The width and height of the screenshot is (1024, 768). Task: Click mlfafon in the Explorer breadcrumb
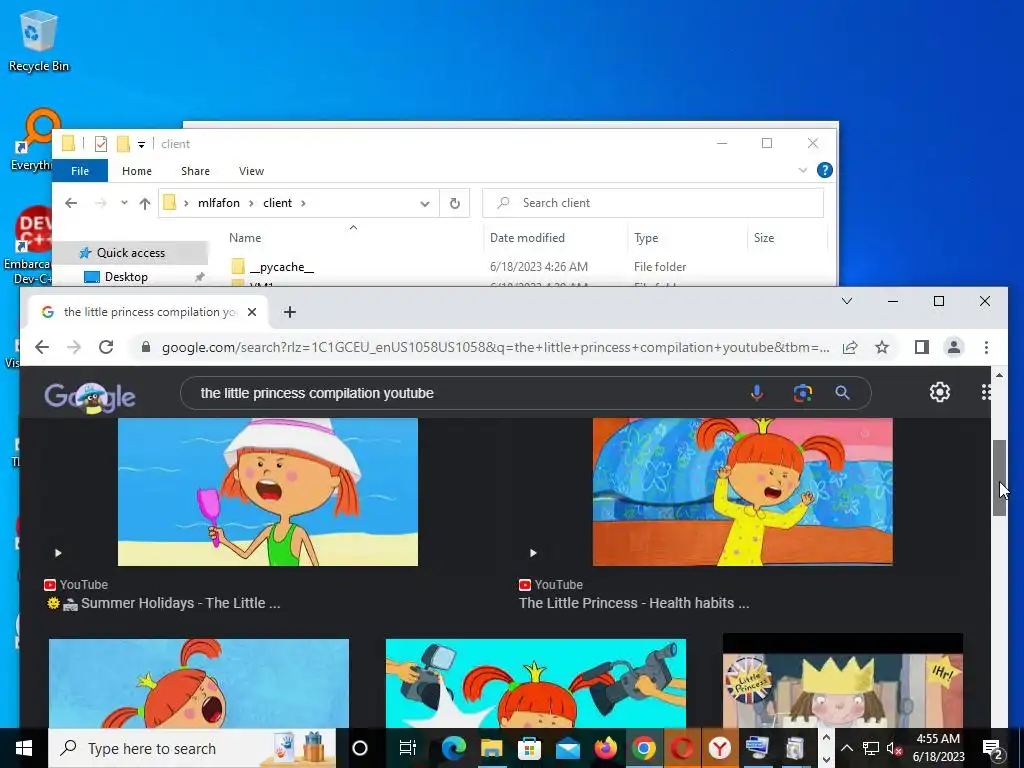pyautogui.click(x=219, y=203)
